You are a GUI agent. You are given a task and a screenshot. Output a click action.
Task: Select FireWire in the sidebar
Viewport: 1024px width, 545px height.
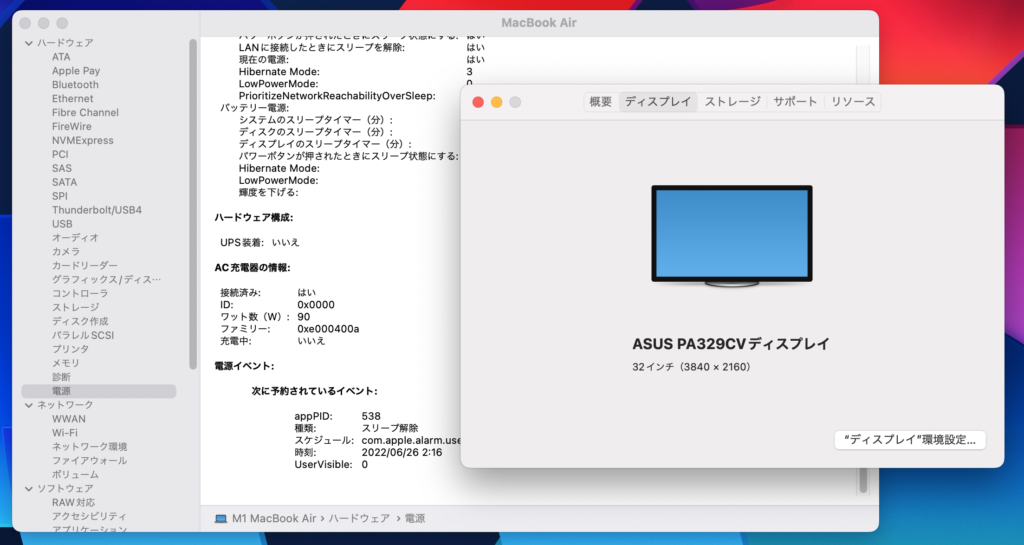71,127
